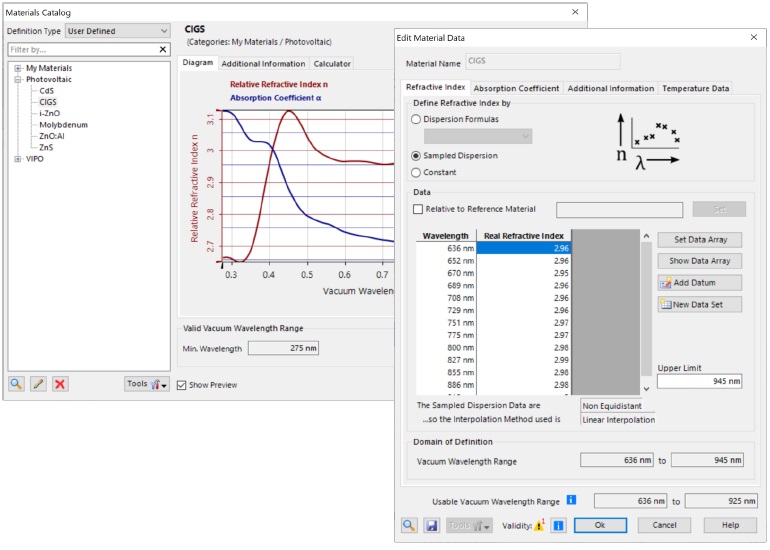Uncheck the Show Preview checkbox
Image resolution: width=770 pixels, height=550 pixels.
click(181, 385)
